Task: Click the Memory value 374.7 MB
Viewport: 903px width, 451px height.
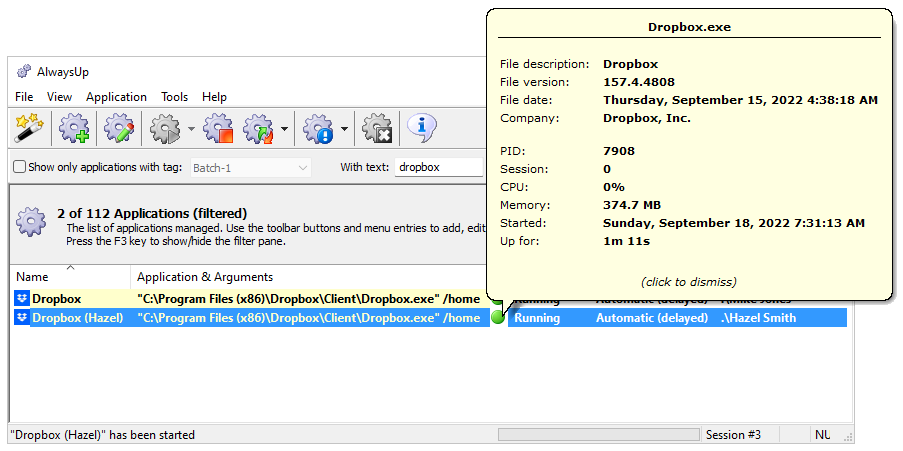Action: point(632,205)
